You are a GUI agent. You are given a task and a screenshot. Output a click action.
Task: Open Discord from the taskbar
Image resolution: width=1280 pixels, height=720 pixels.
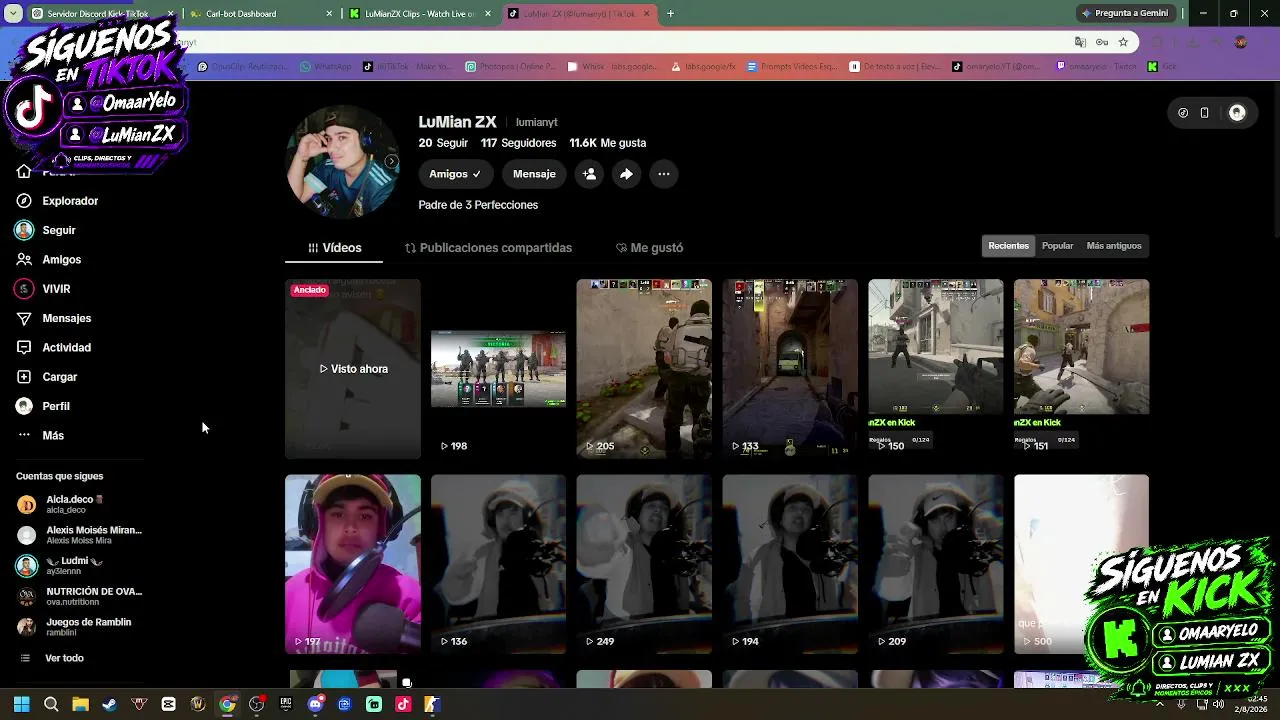[316, 704]
